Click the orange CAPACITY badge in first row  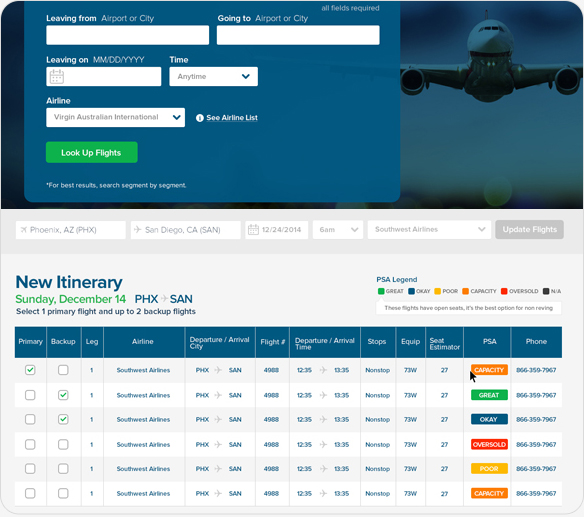(x=489, y=370)
